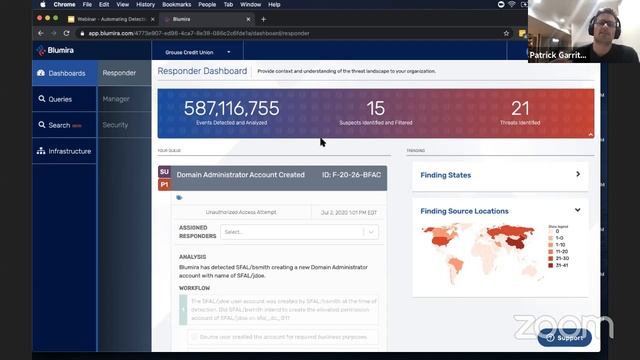The height and width of the screenshot is (360, 640).
Task: Click the Support button
Action: [564, 338]
